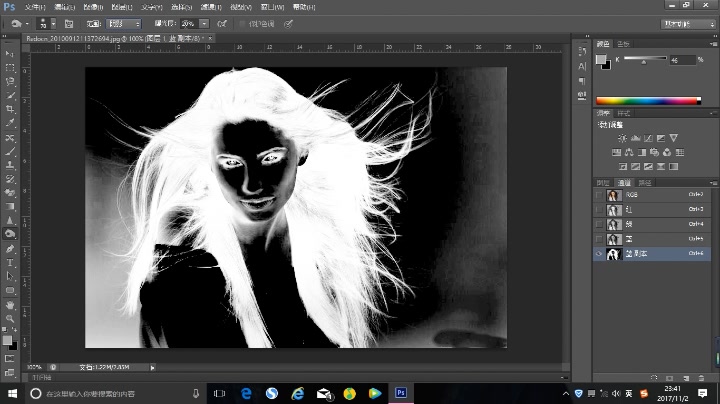This screenshot has height=404, width=720.
Task: Add a Color Balance adjustment
Action: click(x=629, y=152)
